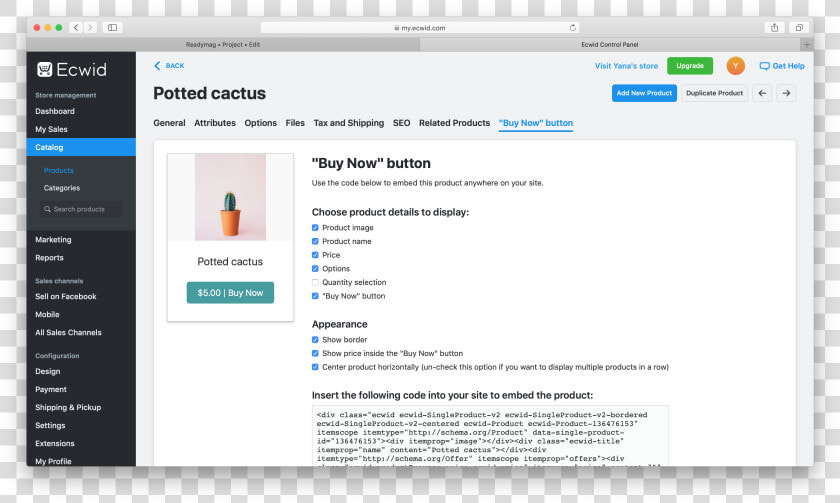Open a new tab with the plus icon
Viewport: 840px width, 503px height.
click(806, 44)
